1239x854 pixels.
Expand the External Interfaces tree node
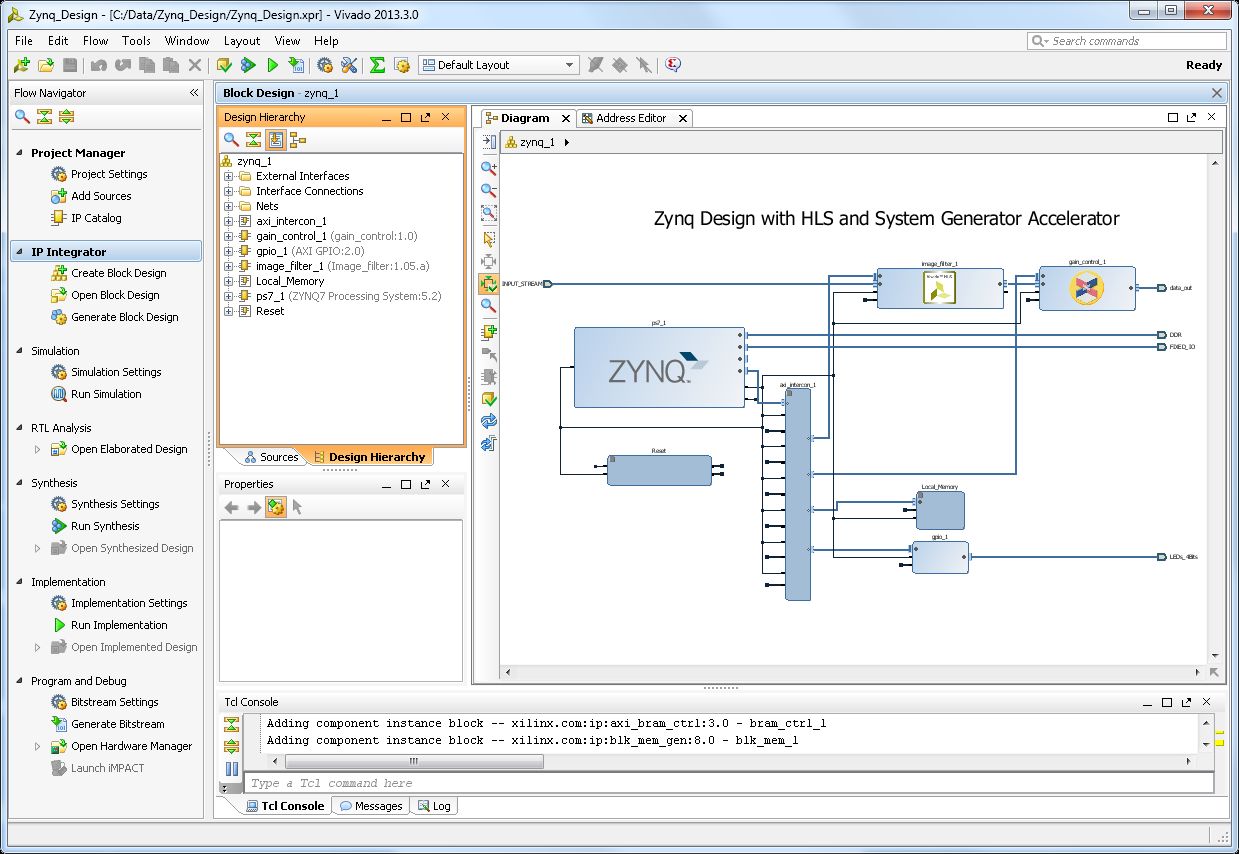229,176
